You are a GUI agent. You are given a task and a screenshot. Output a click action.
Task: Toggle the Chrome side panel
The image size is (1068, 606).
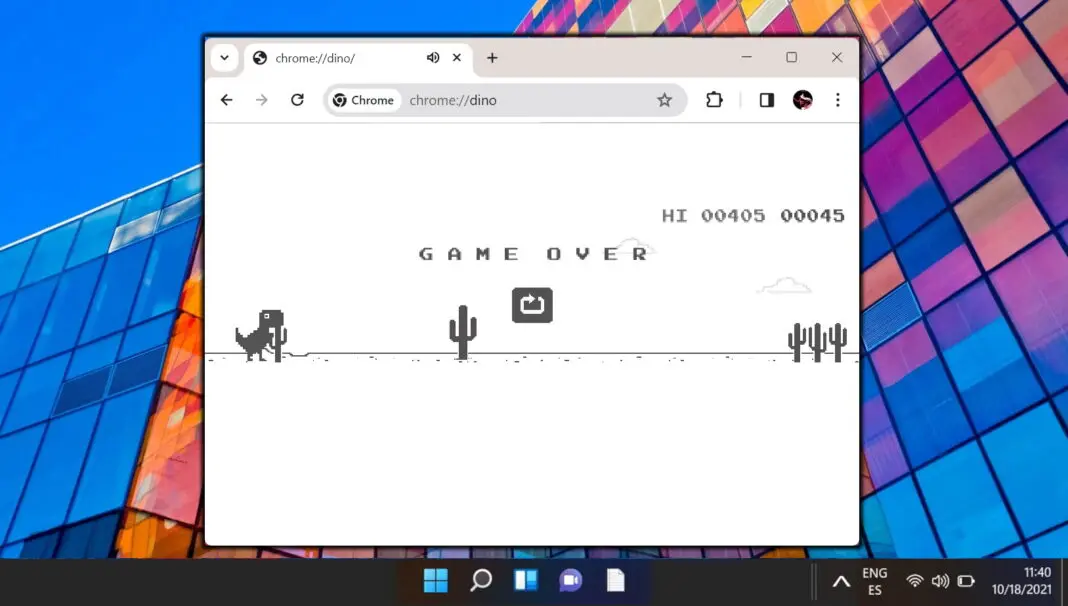tap(766, 100)
